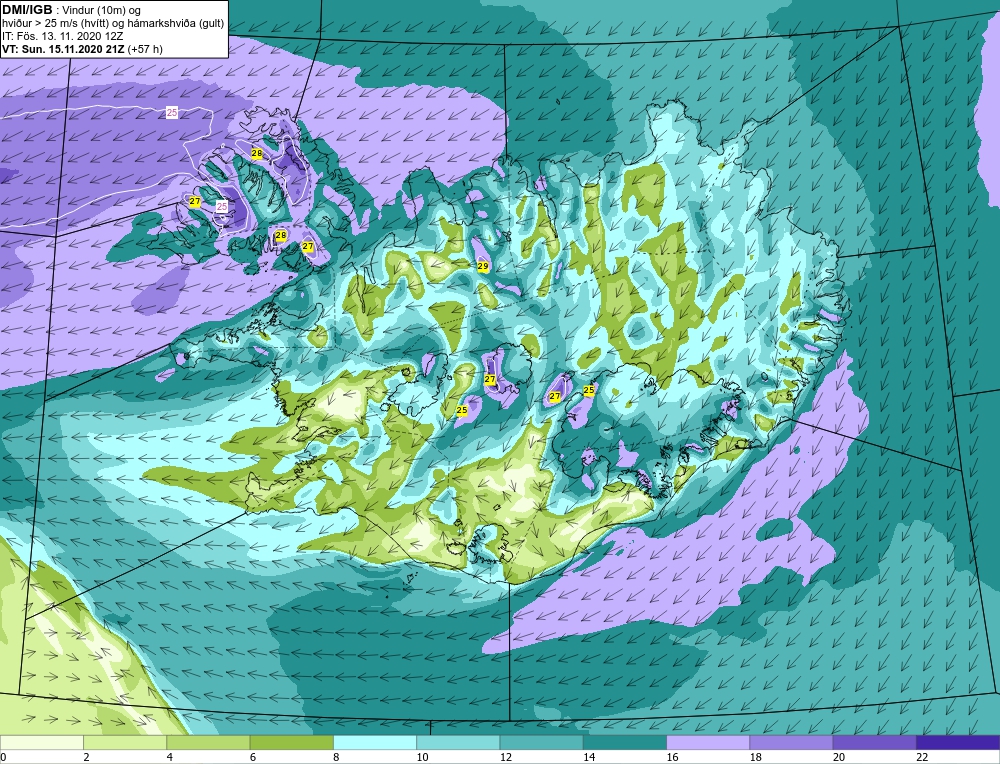Click the yellow "29" maximum gust label
This screenshot has width=1000, height=764.
point(483,266)
